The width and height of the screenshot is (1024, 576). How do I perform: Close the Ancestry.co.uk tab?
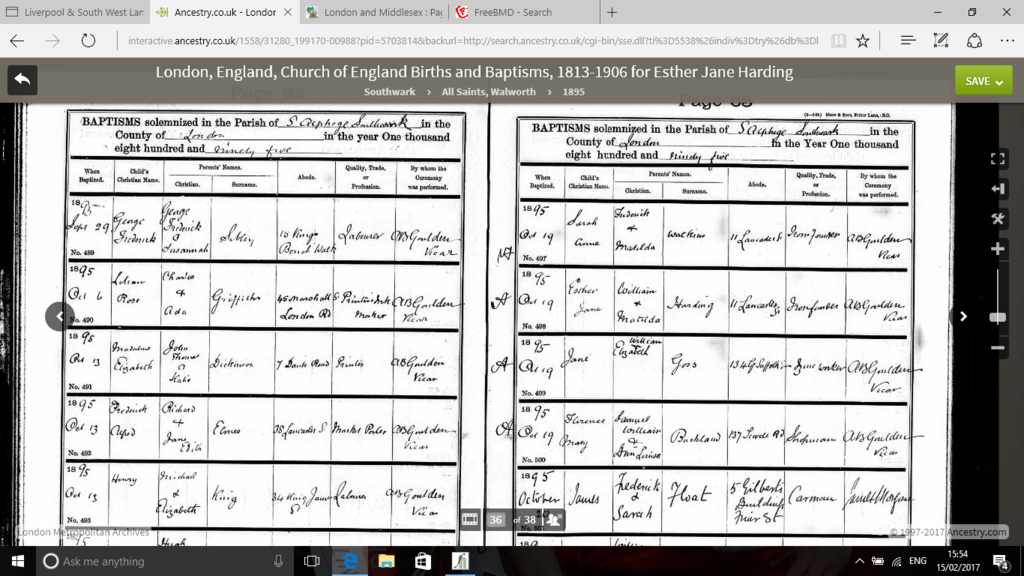pyautogui.click(x=287, y=12)
